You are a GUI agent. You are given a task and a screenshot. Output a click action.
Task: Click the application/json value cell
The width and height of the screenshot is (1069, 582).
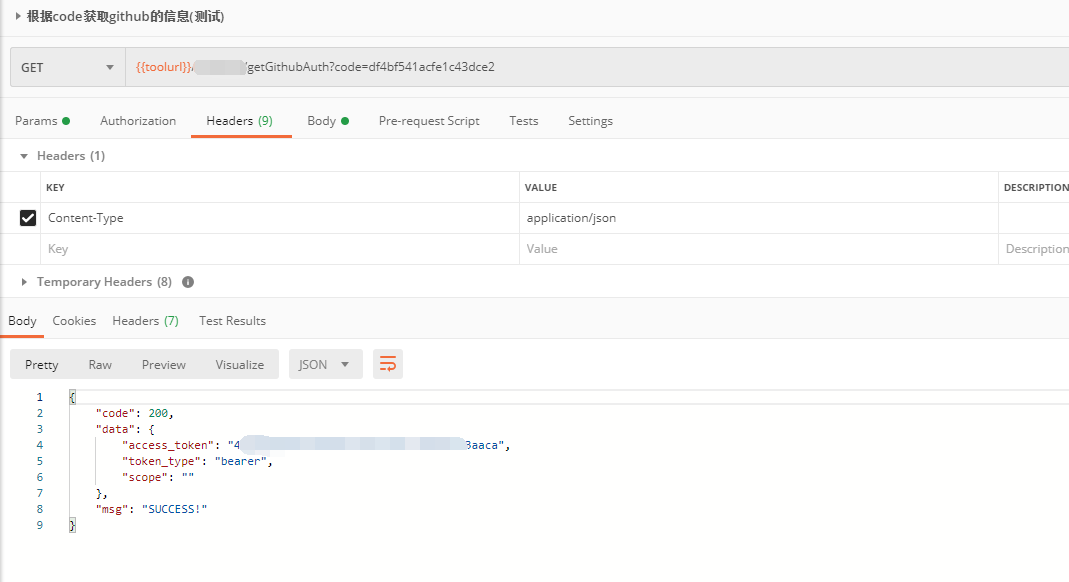point(758,218)
